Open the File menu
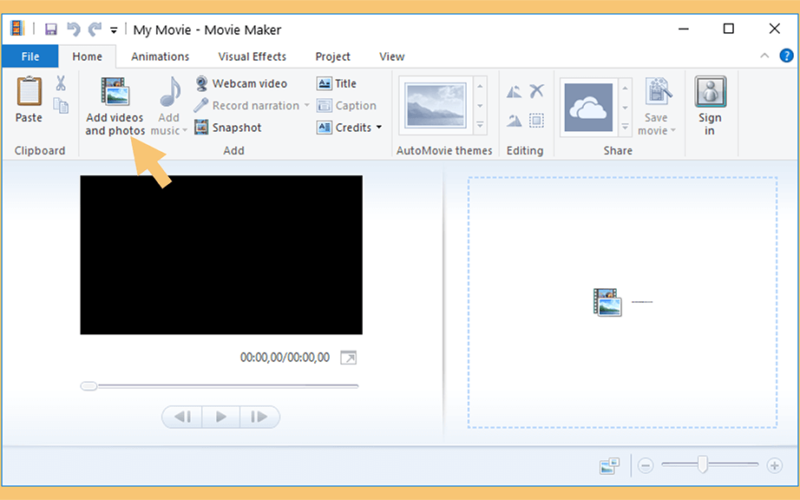 pyautogui.click(x=30, y=57)
